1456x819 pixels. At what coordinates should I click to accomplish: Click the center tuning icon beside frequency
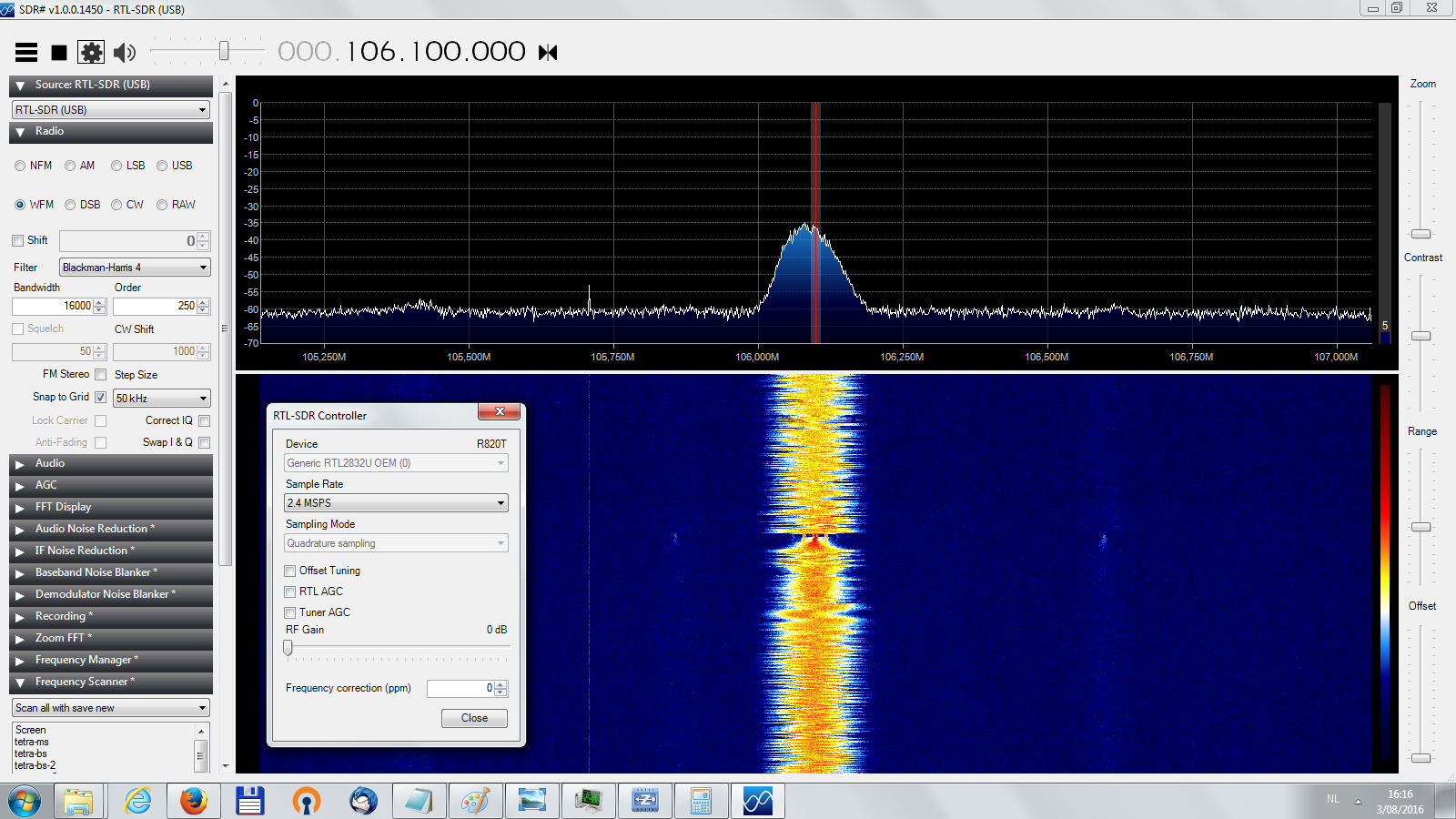coord(548,53)
